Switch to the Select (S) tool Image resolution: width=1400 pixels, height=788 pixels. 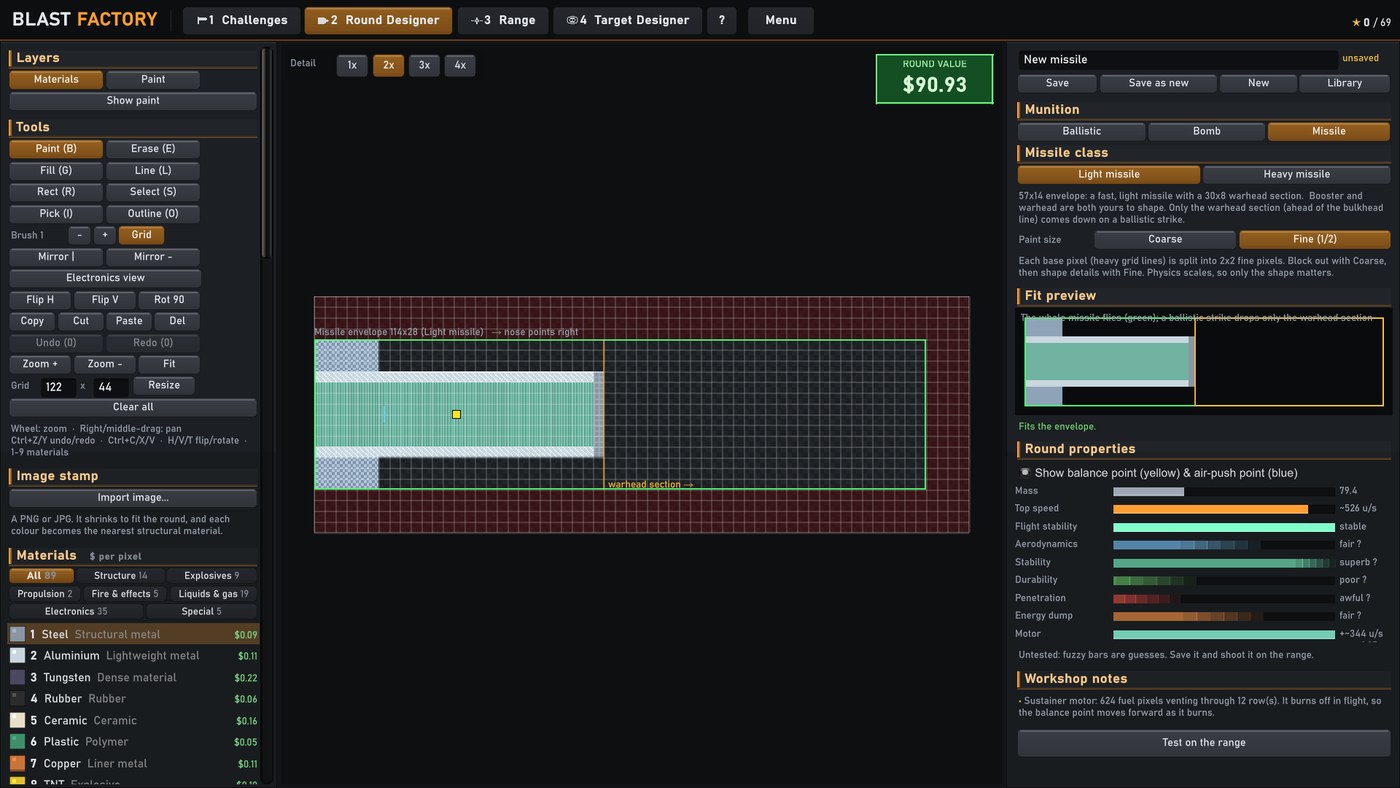[153, 192]
